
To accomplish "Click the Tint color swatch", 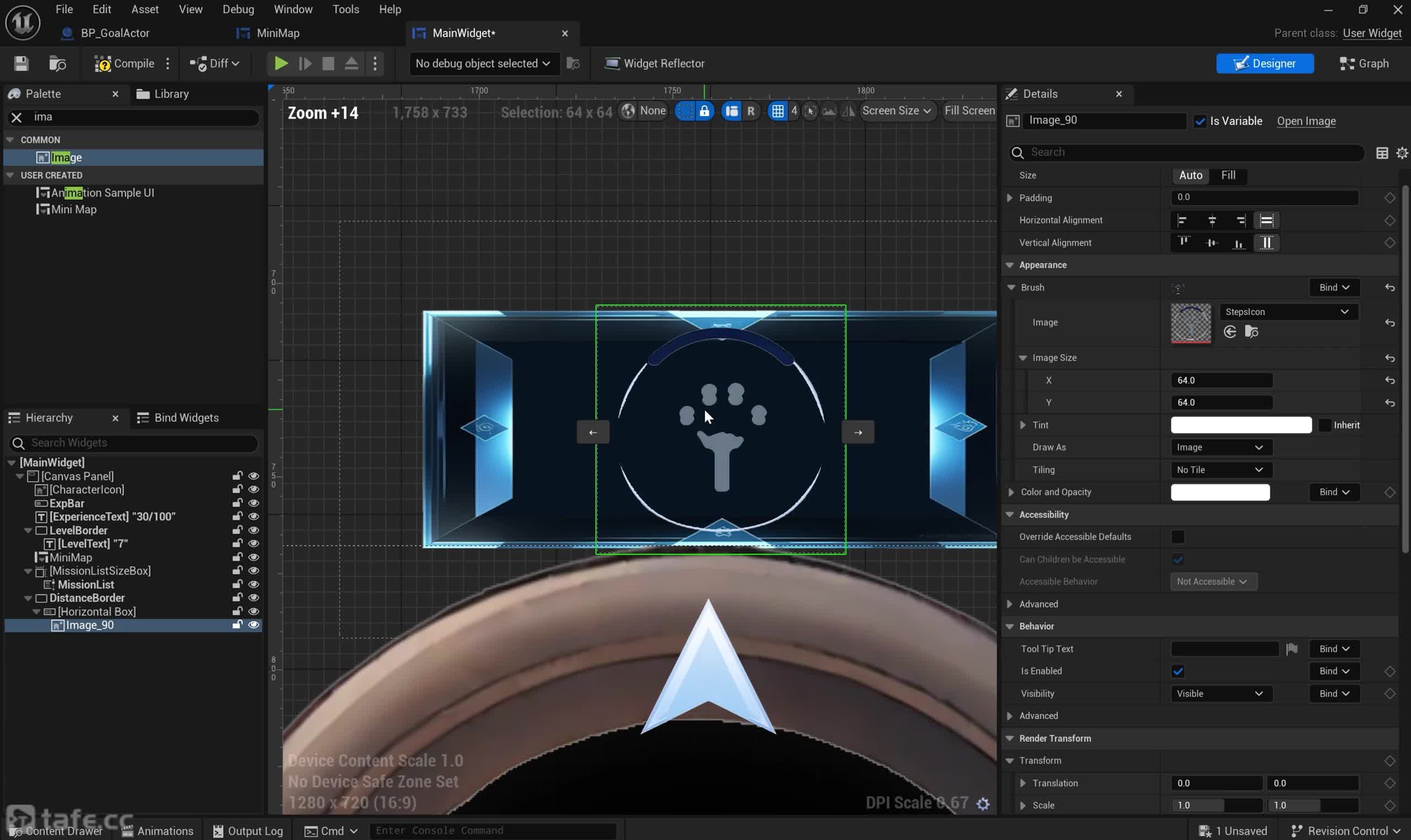I will [x=1241, y=425].
